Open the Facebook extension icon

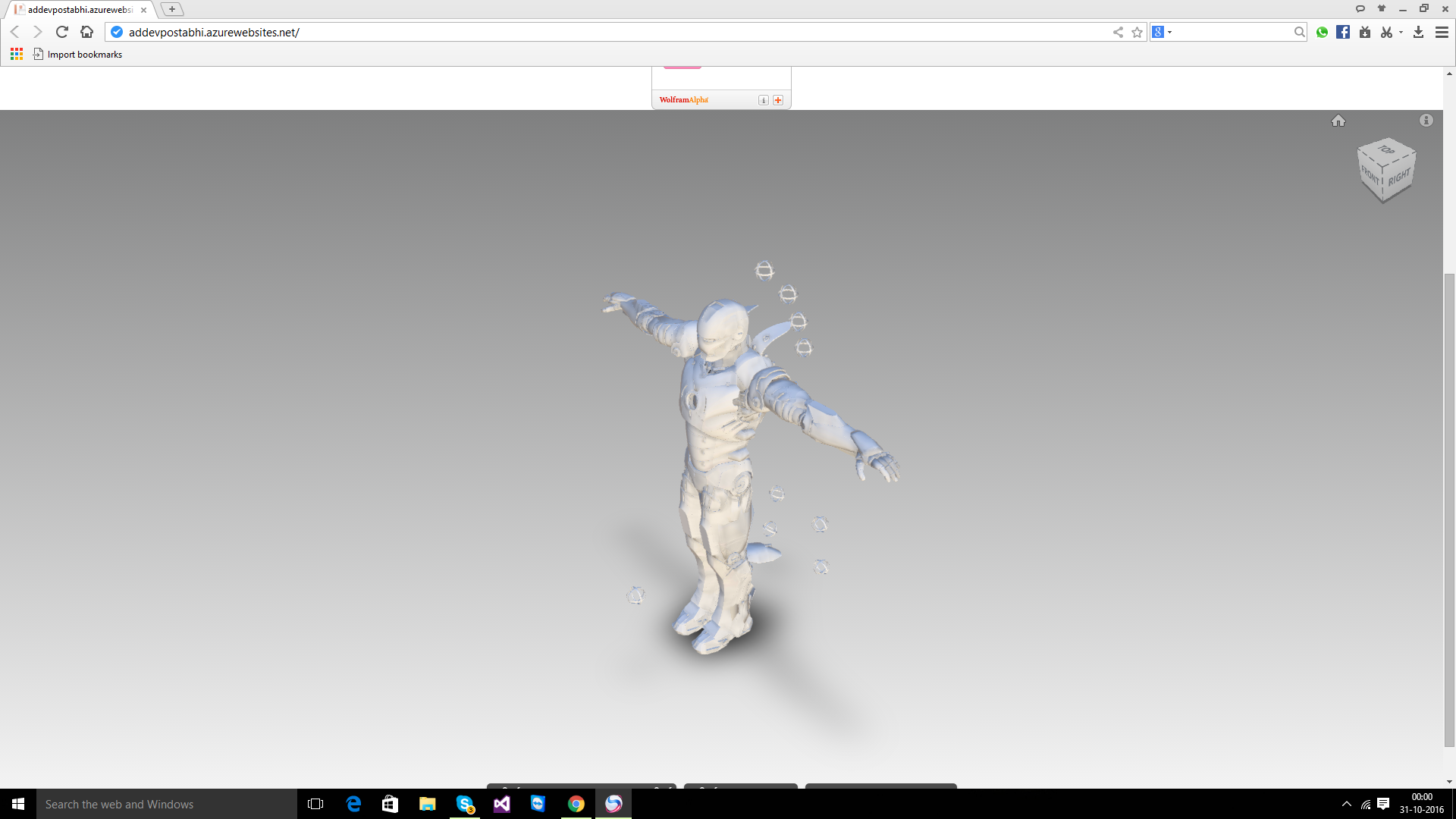pos(1343,32)
